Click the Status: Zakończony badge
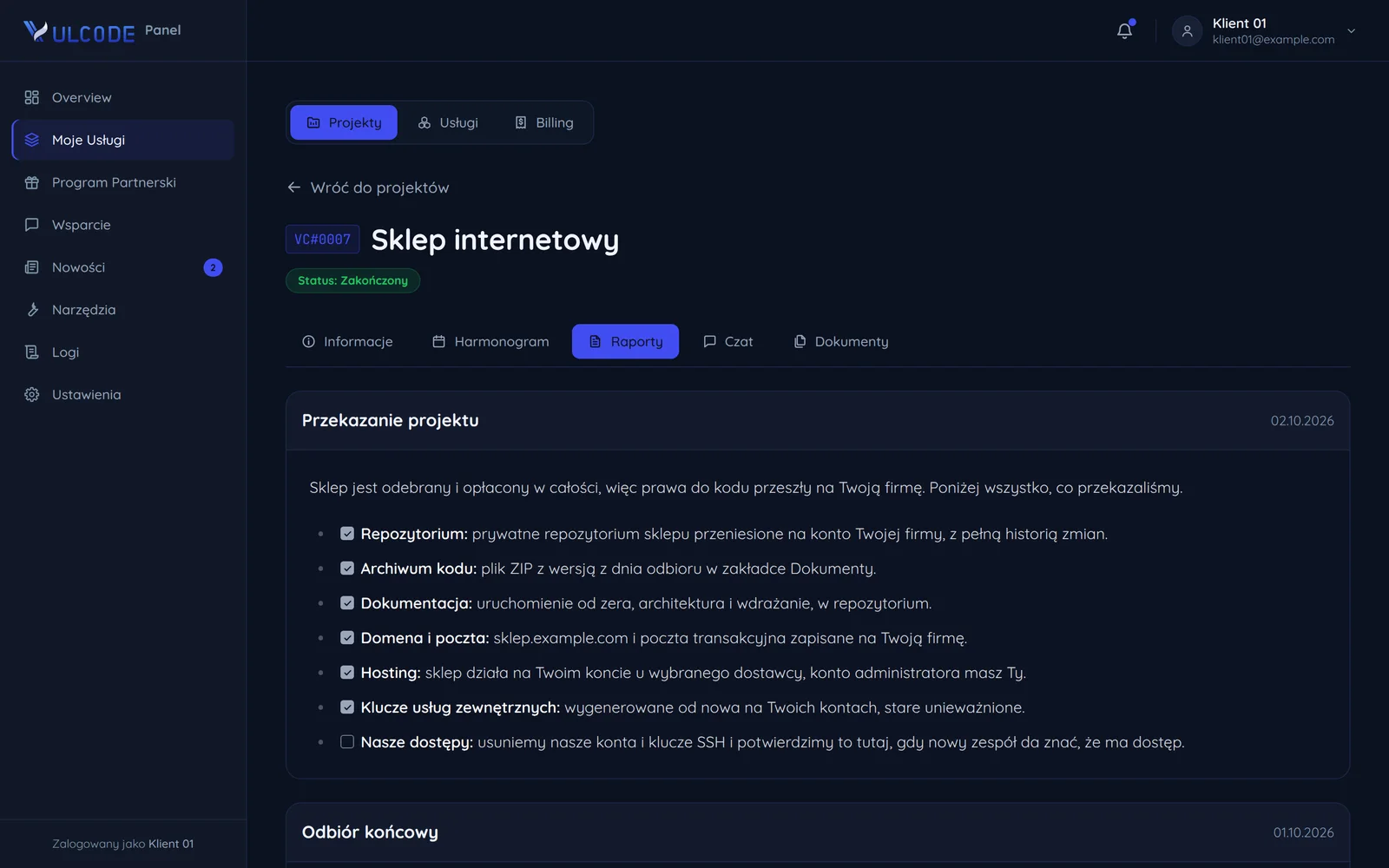The width and height of the screenshot is (1389, 868). [x=352, y=280]
